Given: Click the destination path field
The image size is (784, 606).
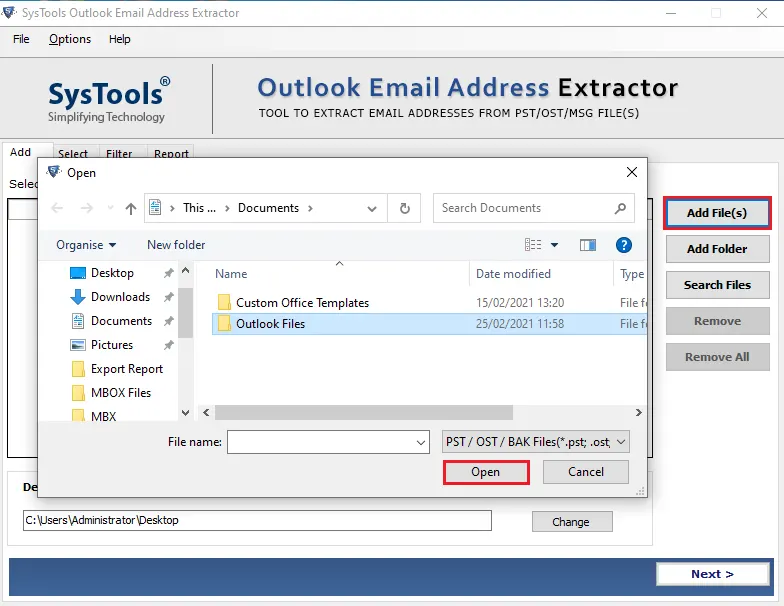Looking at the screenshot, I should (257, 520).
